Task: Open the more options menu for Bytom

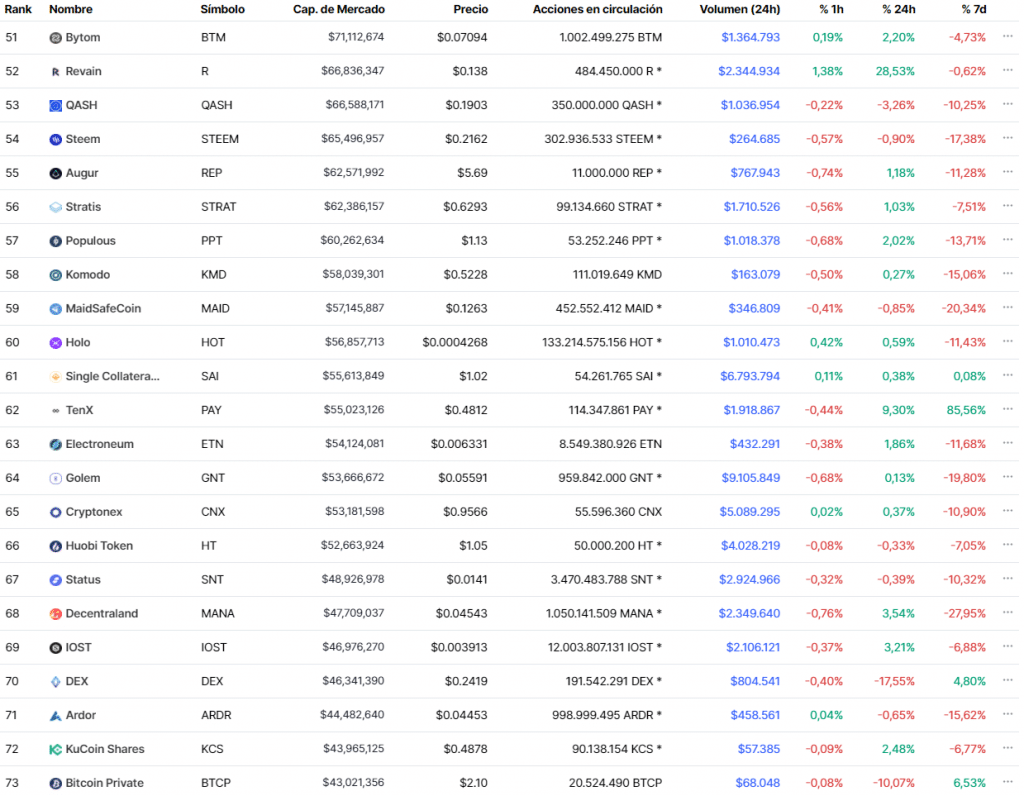Action: point(1008,37)
